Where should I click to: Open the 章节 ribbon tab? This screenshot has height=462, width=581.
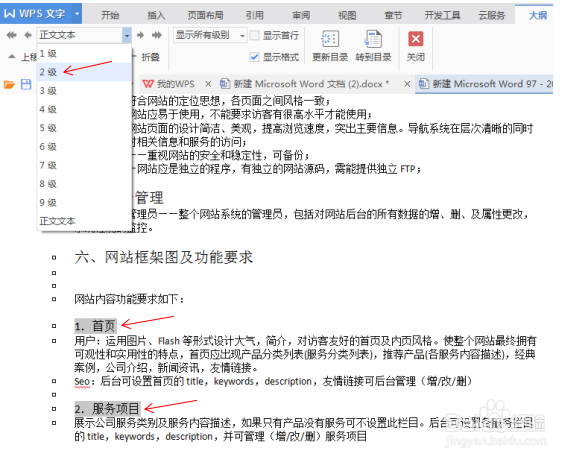[x=393, y=15]
